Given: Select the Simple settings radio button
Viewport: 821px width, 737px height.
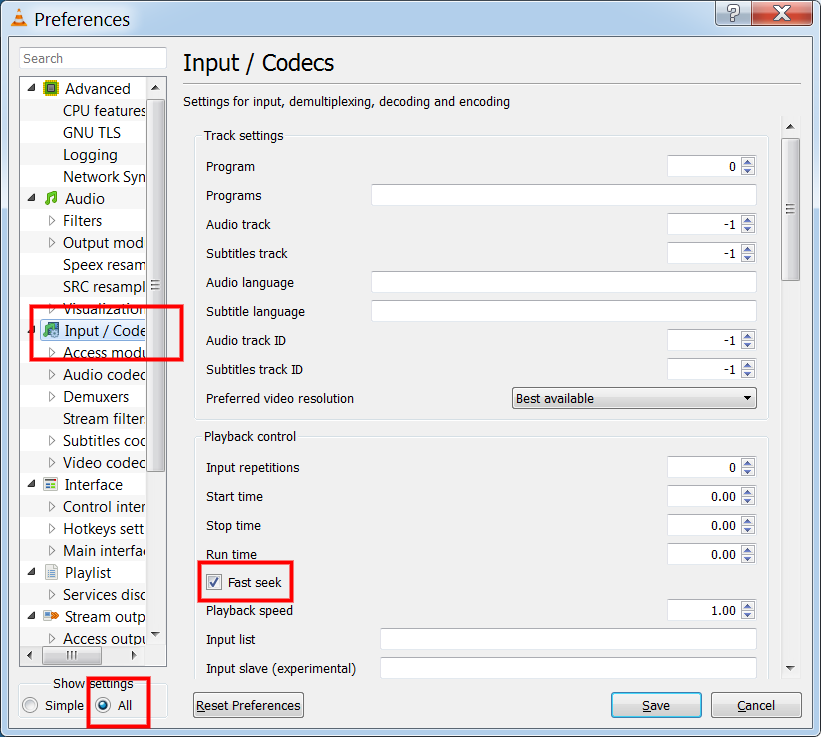Looking at the screenshot, I should click(x=30, y=706).
